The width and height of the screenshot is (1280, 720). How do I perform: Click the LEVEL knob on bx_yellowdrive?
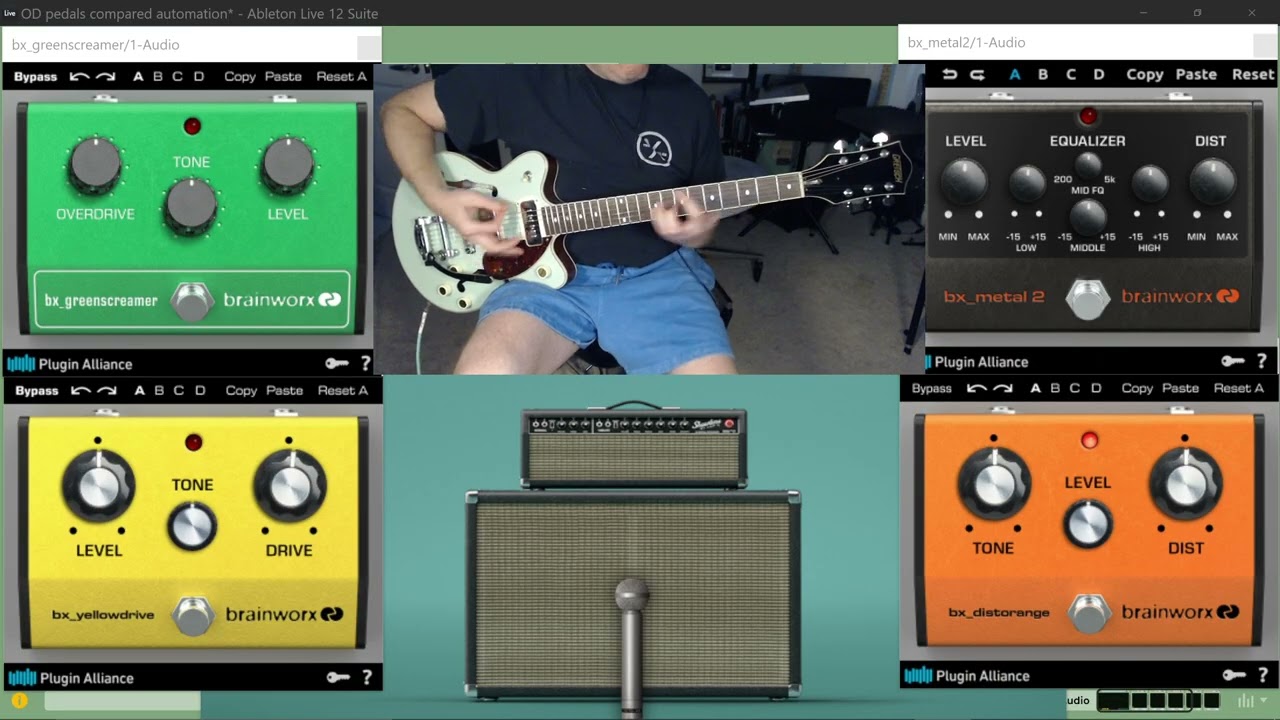pyautogui.click(x=98, y=486)
